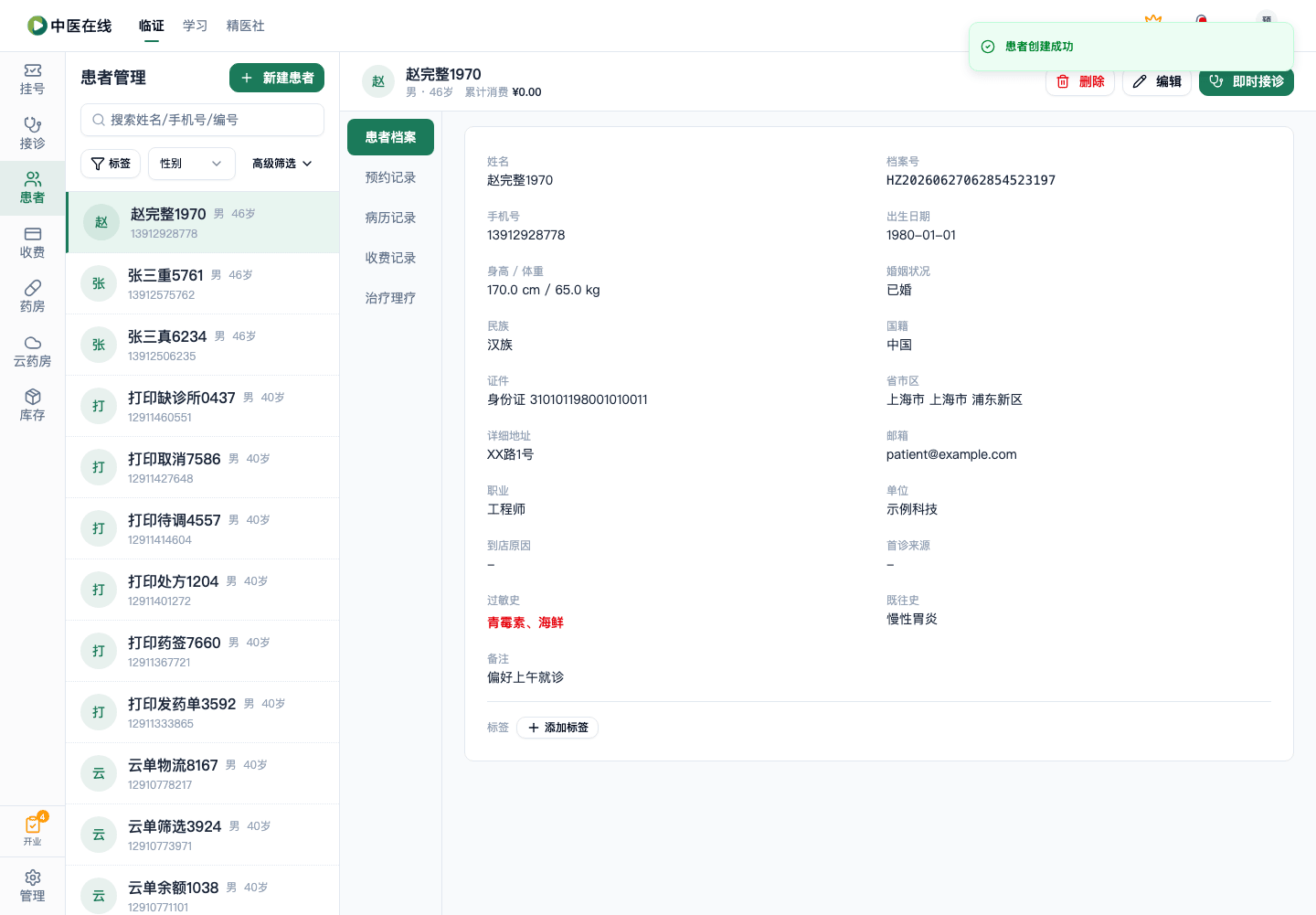Switch to 学习 top tab
Viewport: 1316px width, 915px height.
[196, 26]
